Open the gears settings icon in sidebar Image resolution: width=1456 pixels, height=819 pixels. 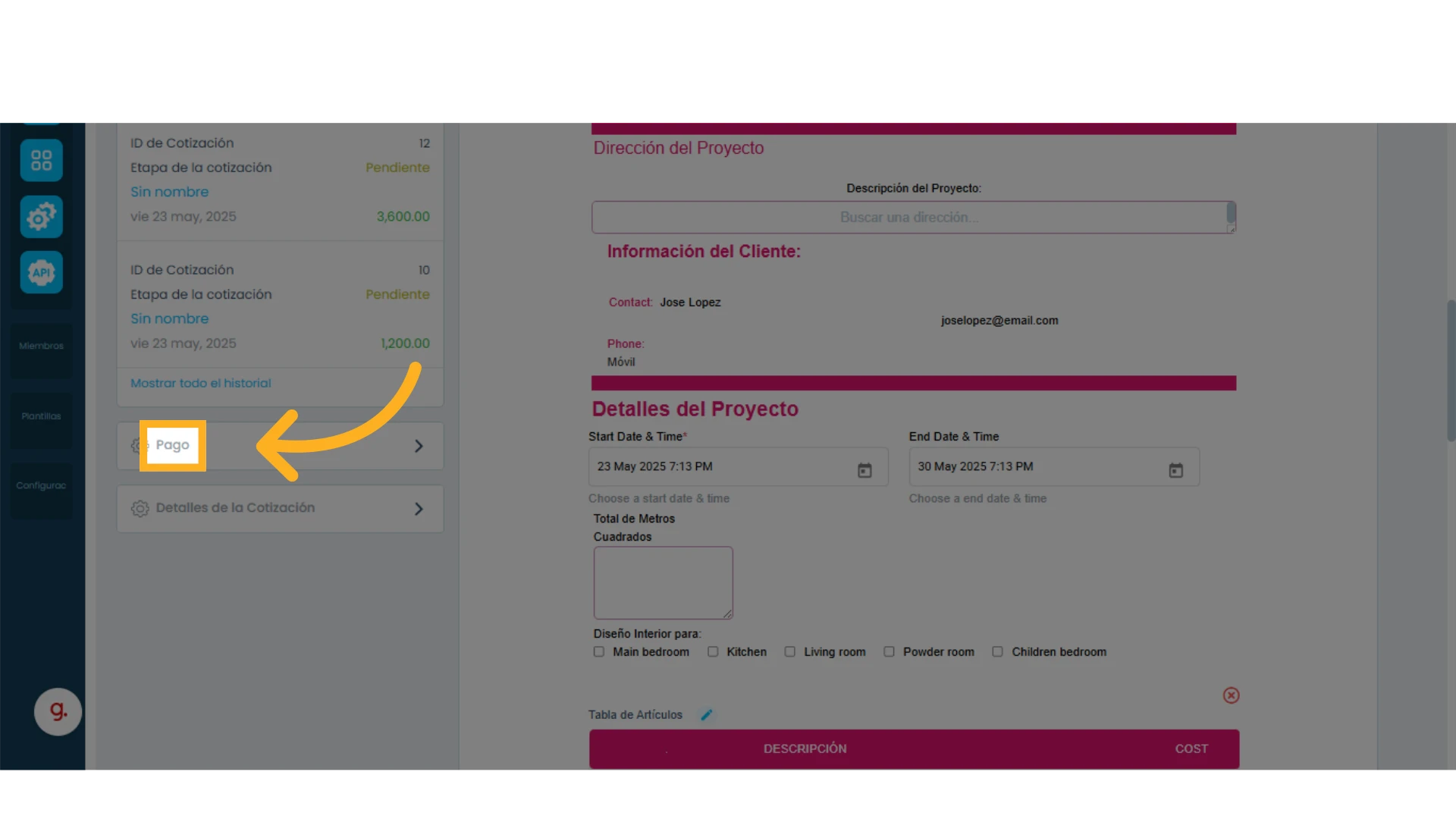(x=41, y=217)
